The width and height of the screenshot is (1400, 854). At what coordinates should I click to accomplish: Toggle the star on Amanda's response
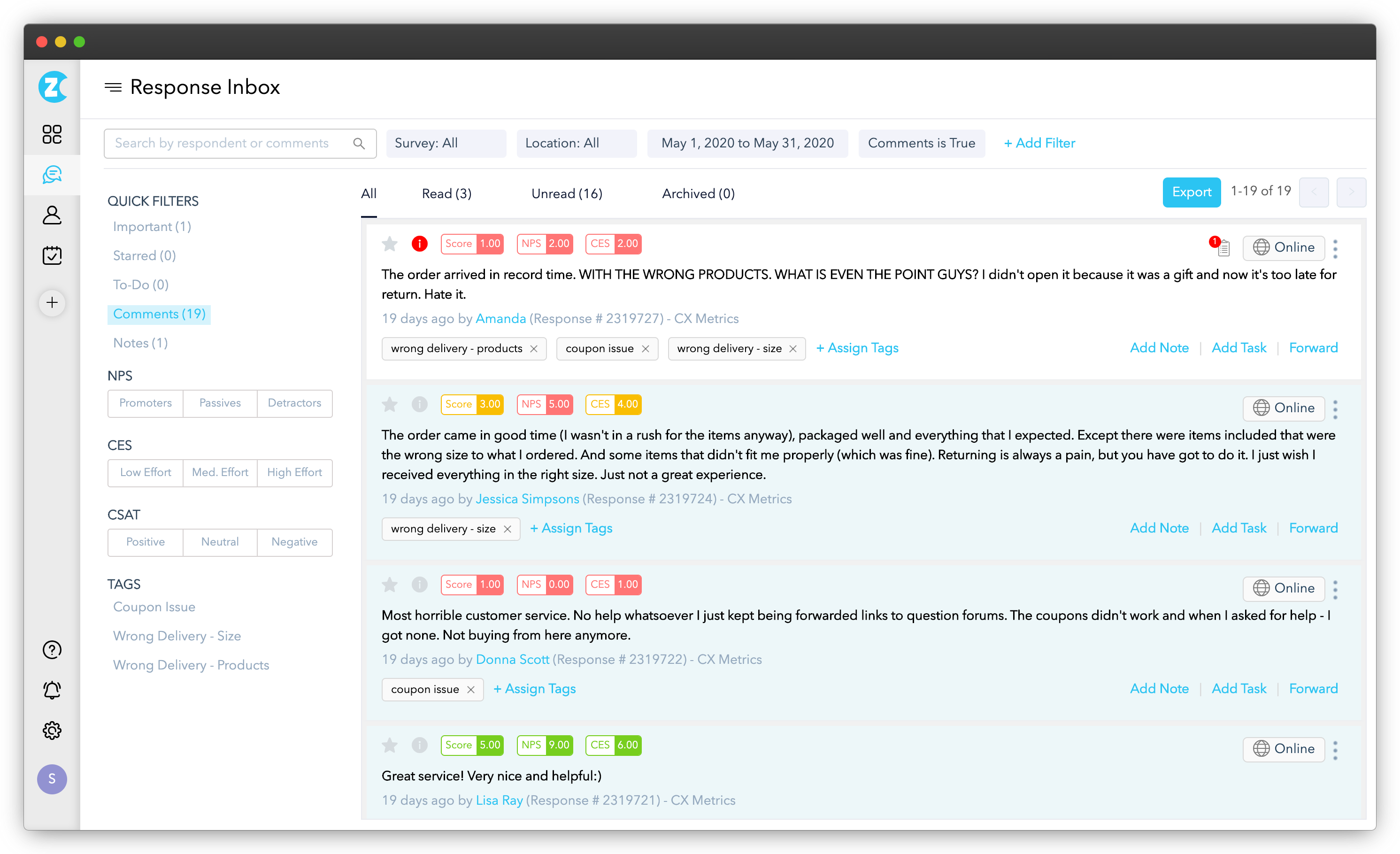coord(389,244)
